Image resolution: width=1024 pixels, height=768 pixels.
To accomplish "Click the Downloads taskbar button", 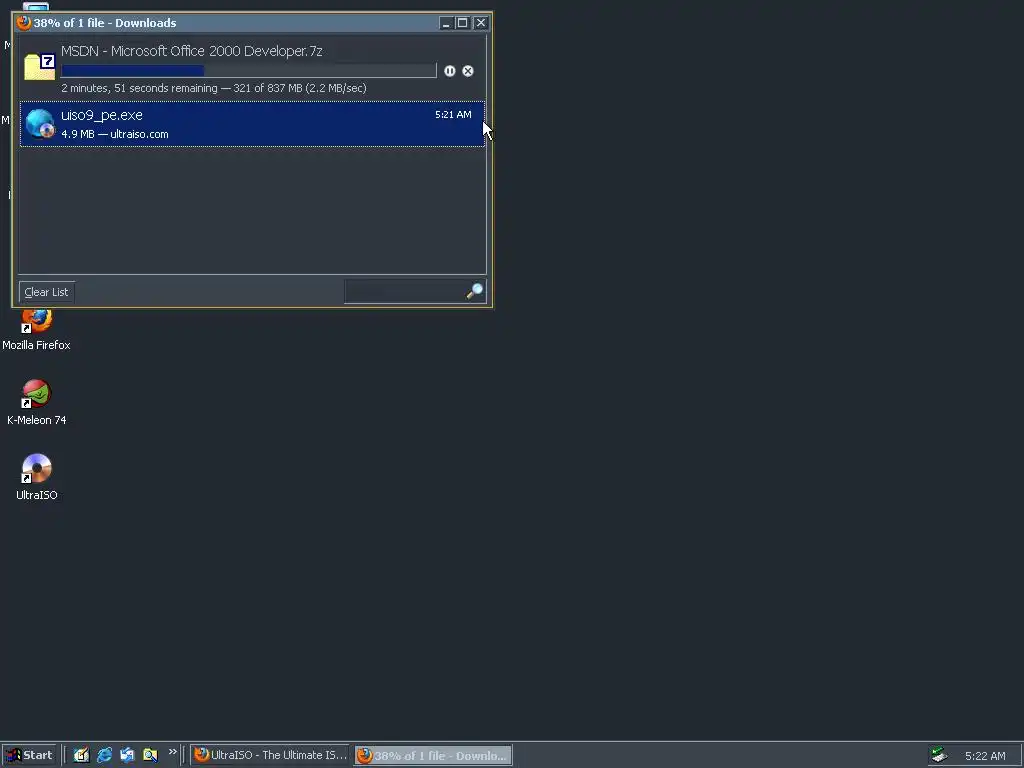I will (433, 755).
